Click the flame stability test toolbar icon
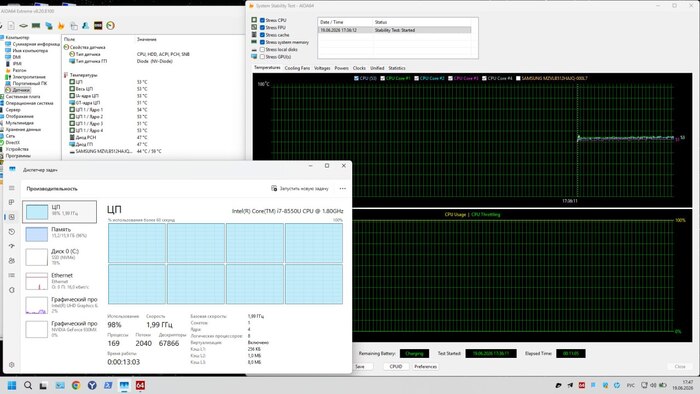 61,26
